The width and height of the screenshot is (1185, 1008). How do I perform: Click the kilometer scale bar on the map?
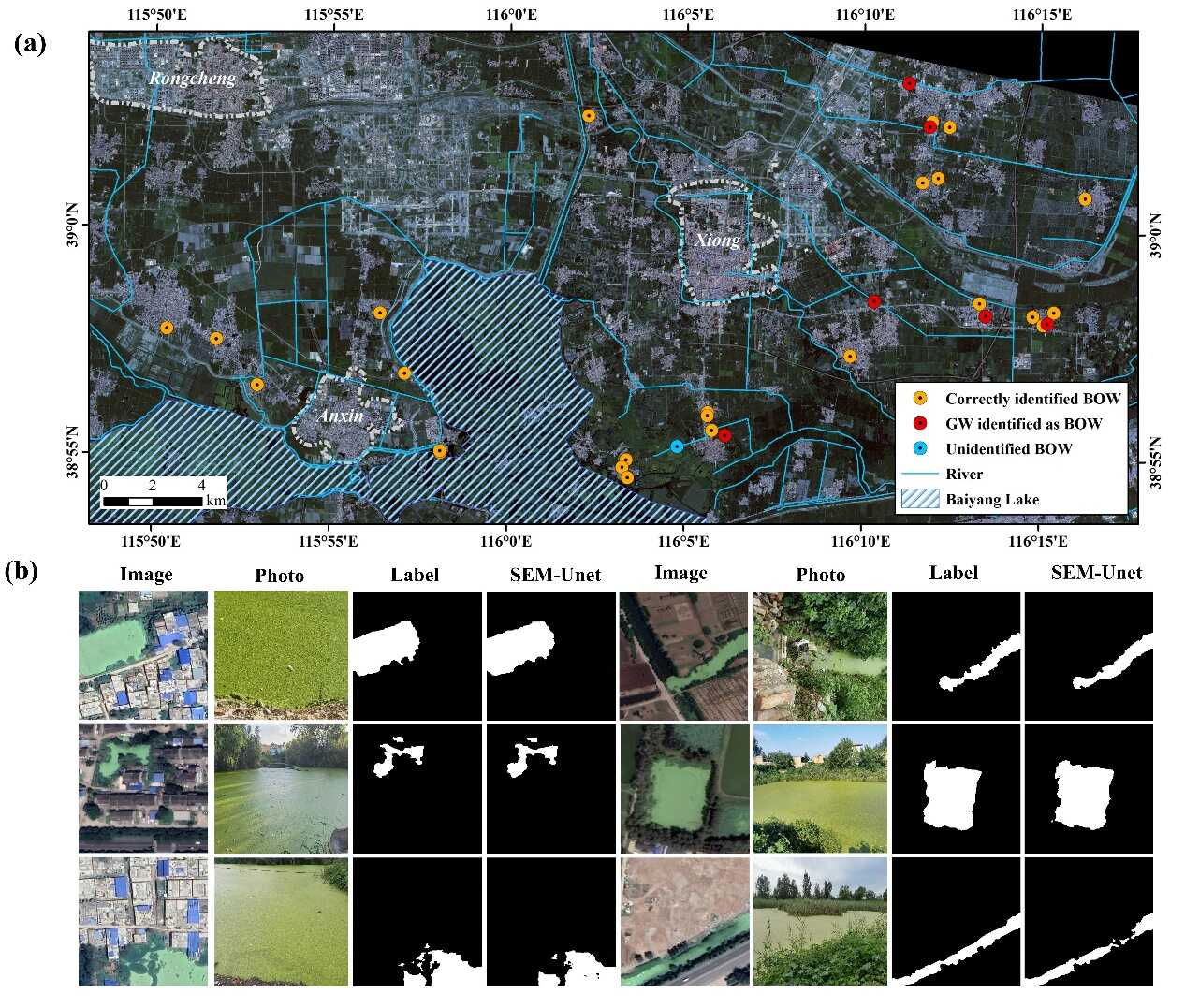click(x=152, y=502)
